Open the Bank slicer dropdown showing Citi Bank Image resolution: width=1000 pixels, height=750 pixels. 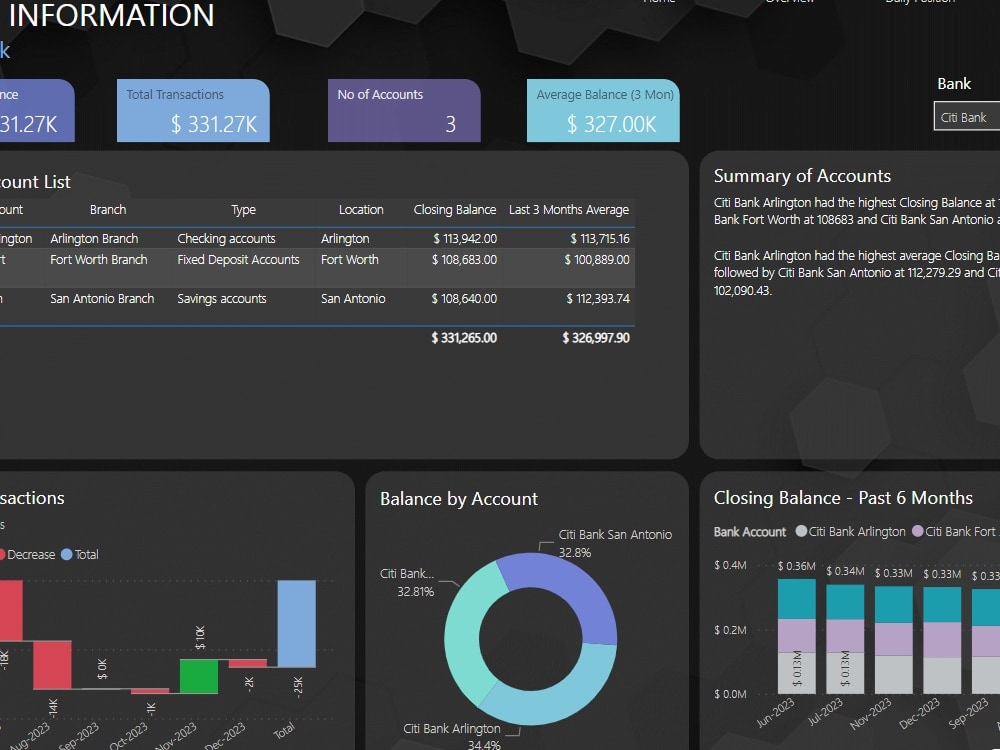[967, 117]
